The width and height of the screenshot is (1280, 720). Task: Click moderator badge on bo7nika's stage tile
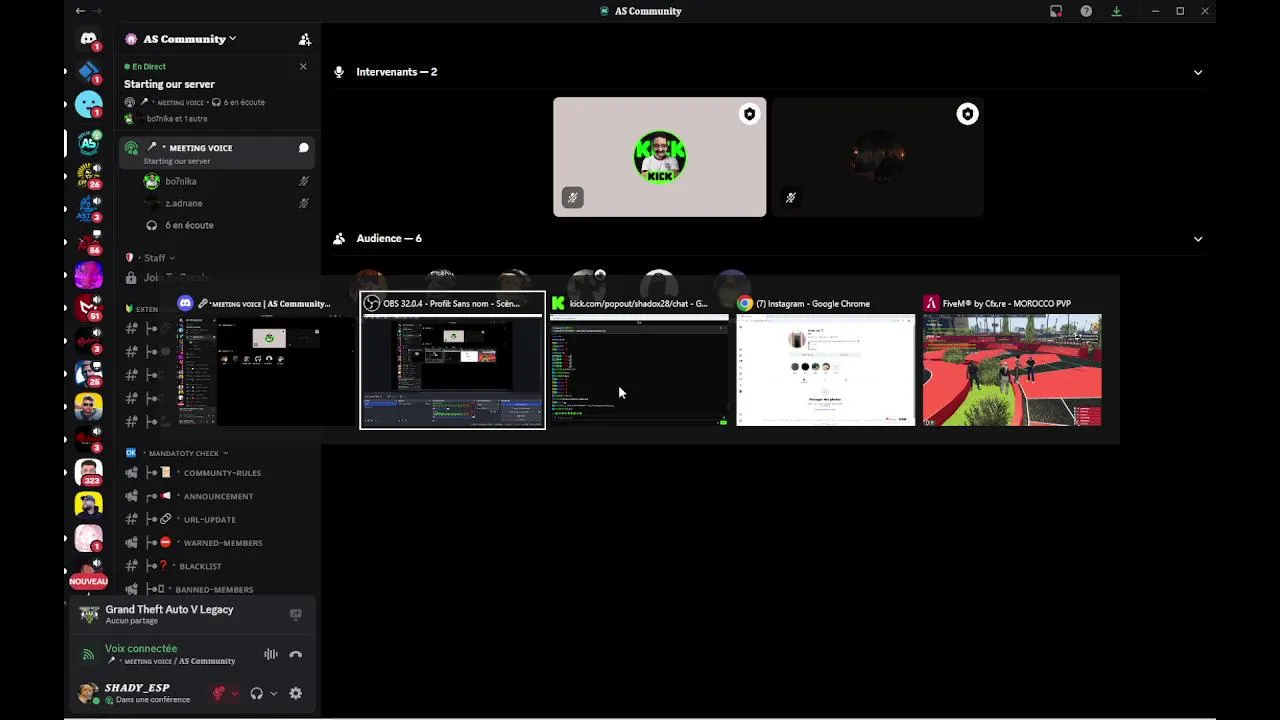[749, 114]
